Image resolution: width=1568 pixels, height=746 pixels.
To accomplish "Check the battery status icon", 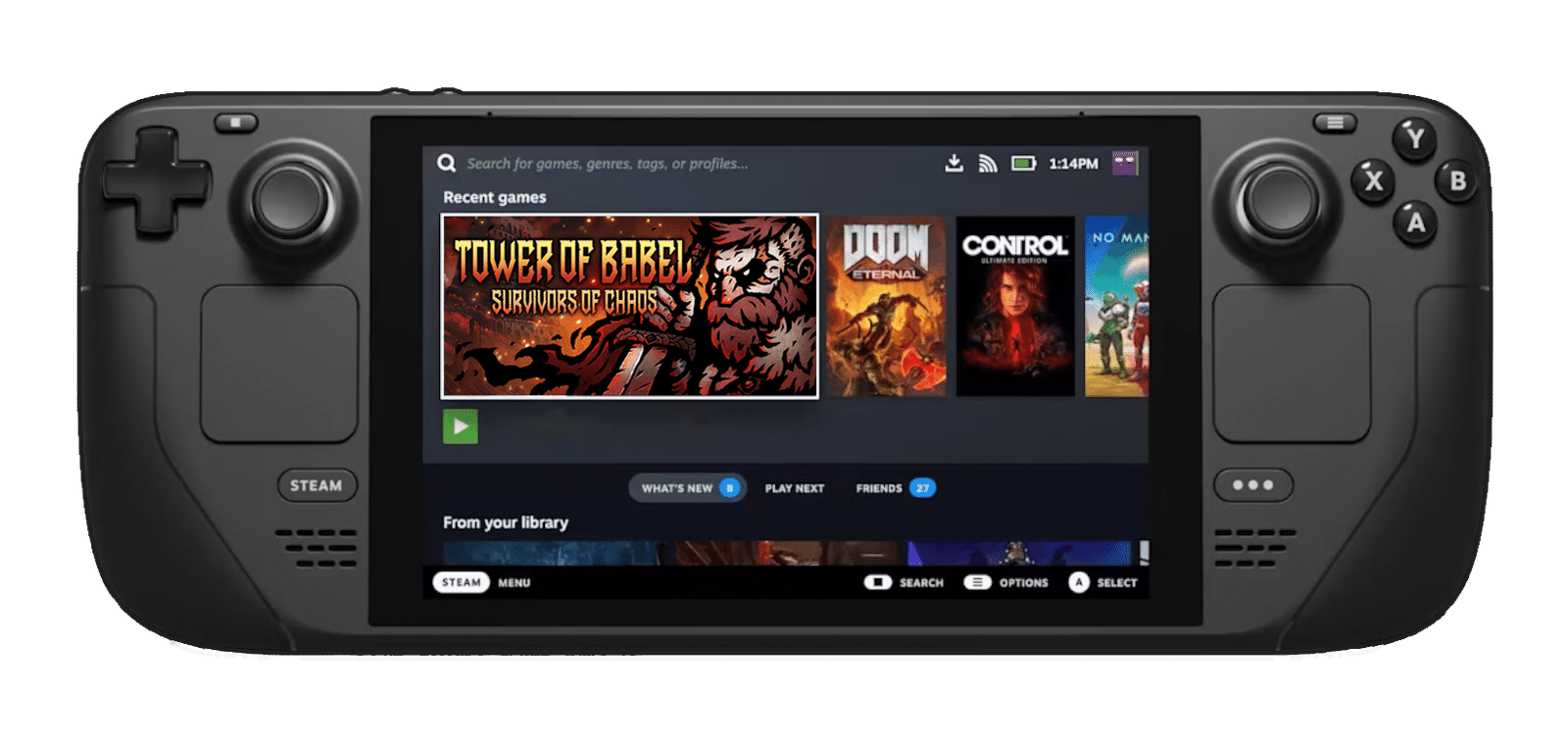I will coord(1023,163).
